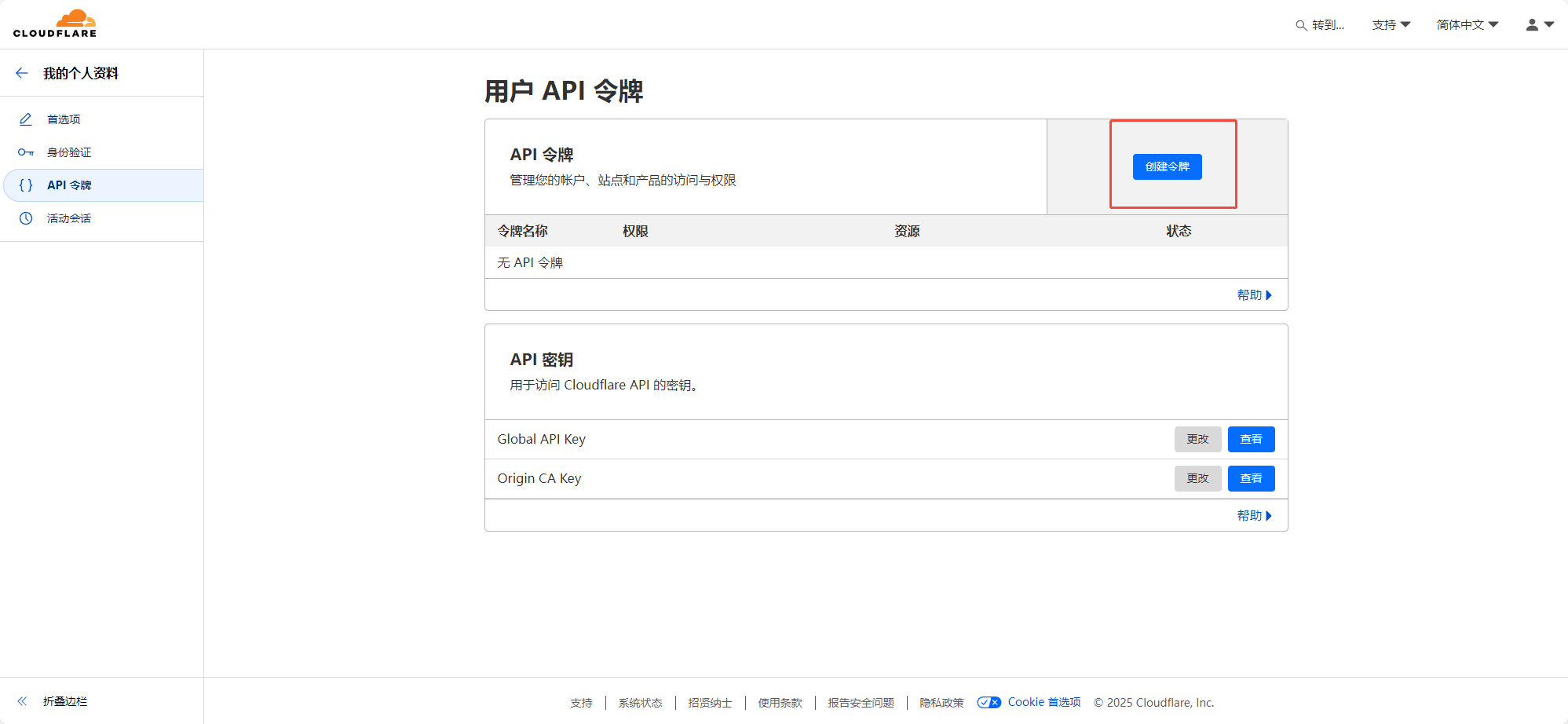Click the Global API Key label
Image resolution: width=1568 pixels, height=724 pixels.
point(541,439)
